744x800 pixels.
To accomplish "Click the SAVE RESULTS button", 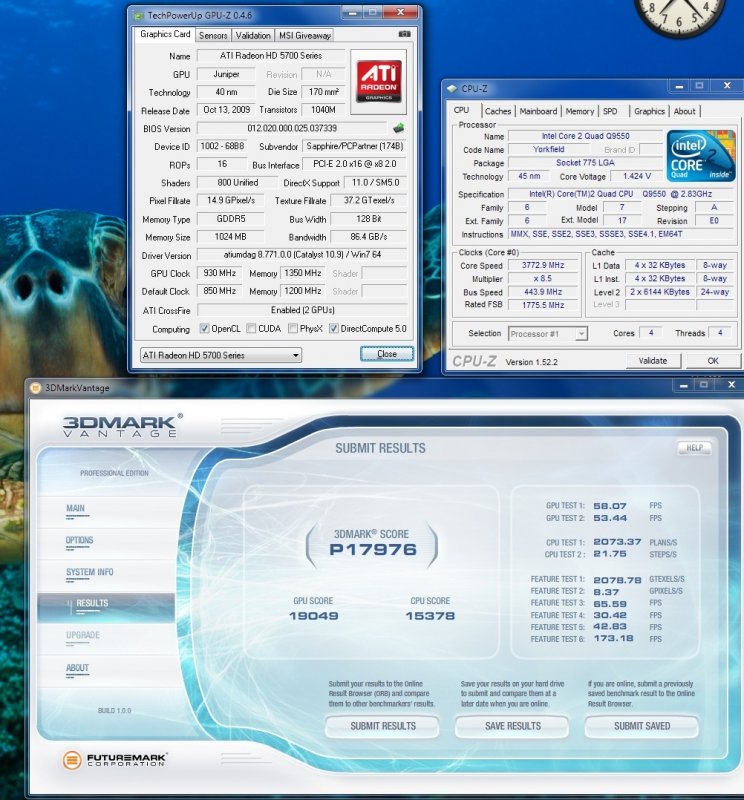I will tap(512, 726).
